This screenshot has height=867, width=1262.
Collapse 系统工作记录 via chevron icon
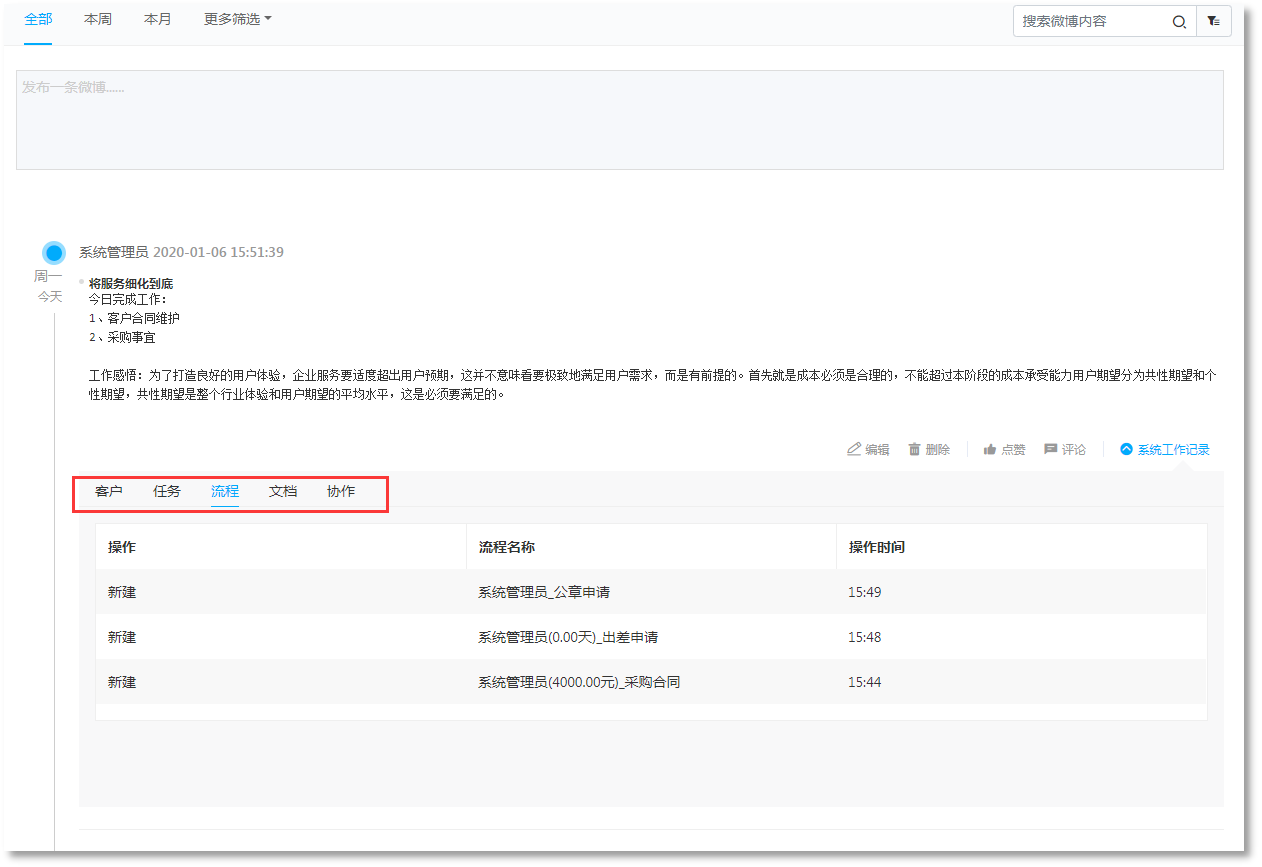[x=1126, y=449]
